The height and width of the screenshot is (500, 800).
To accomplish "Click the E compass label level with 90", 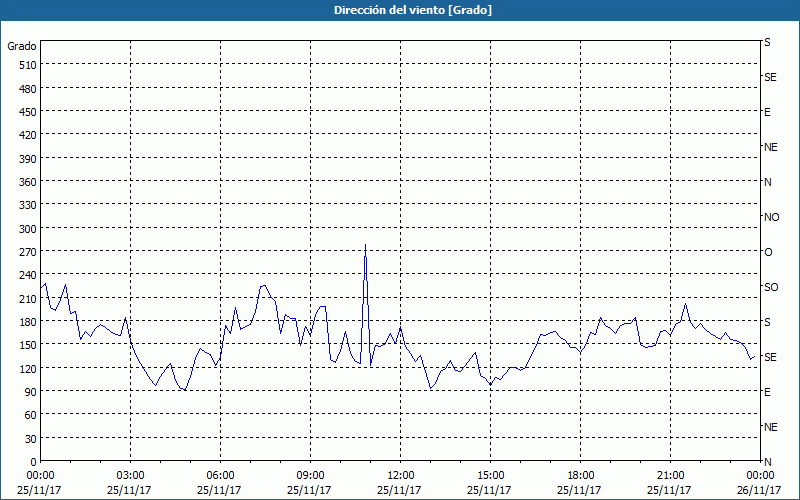I will click(767, 392).
